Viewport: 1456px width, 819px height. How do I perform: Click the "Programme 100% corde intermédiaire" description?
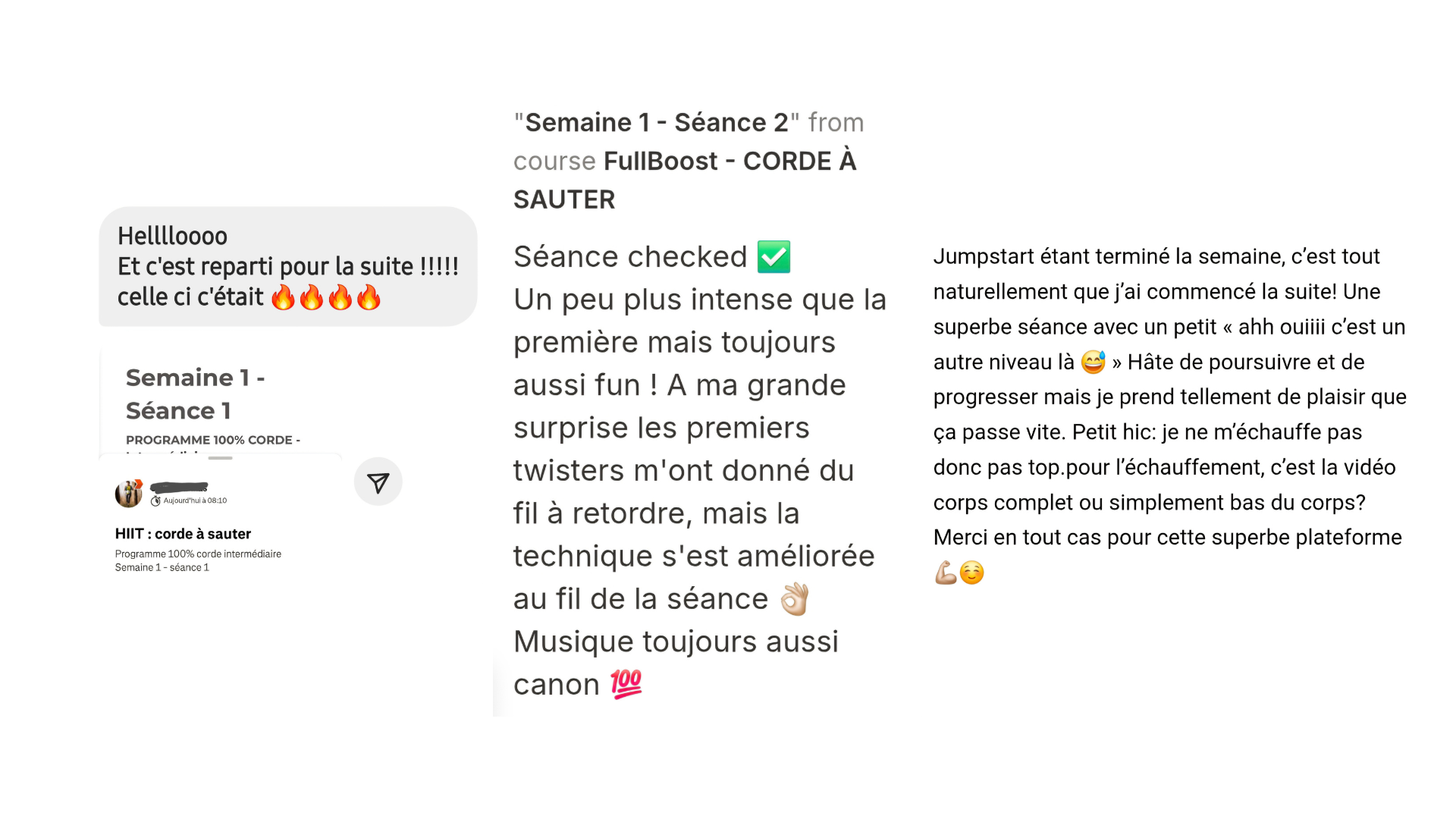tap(198, 554)
